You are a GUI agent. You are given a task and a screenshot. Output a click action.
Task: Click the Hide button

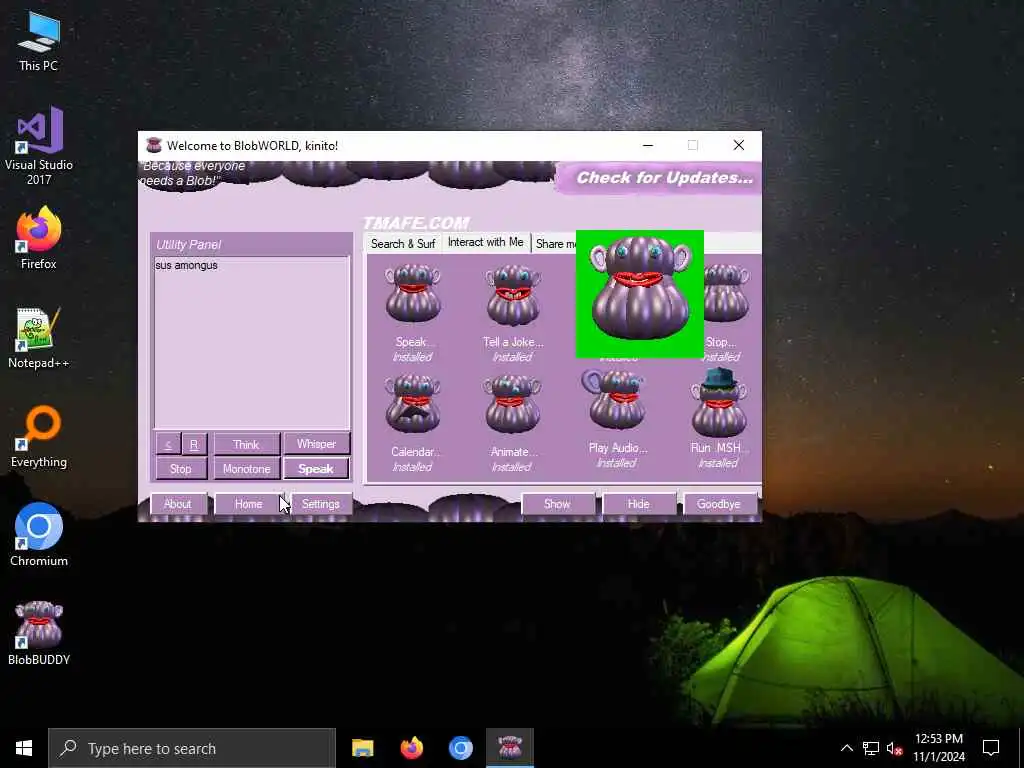(639, 504)
